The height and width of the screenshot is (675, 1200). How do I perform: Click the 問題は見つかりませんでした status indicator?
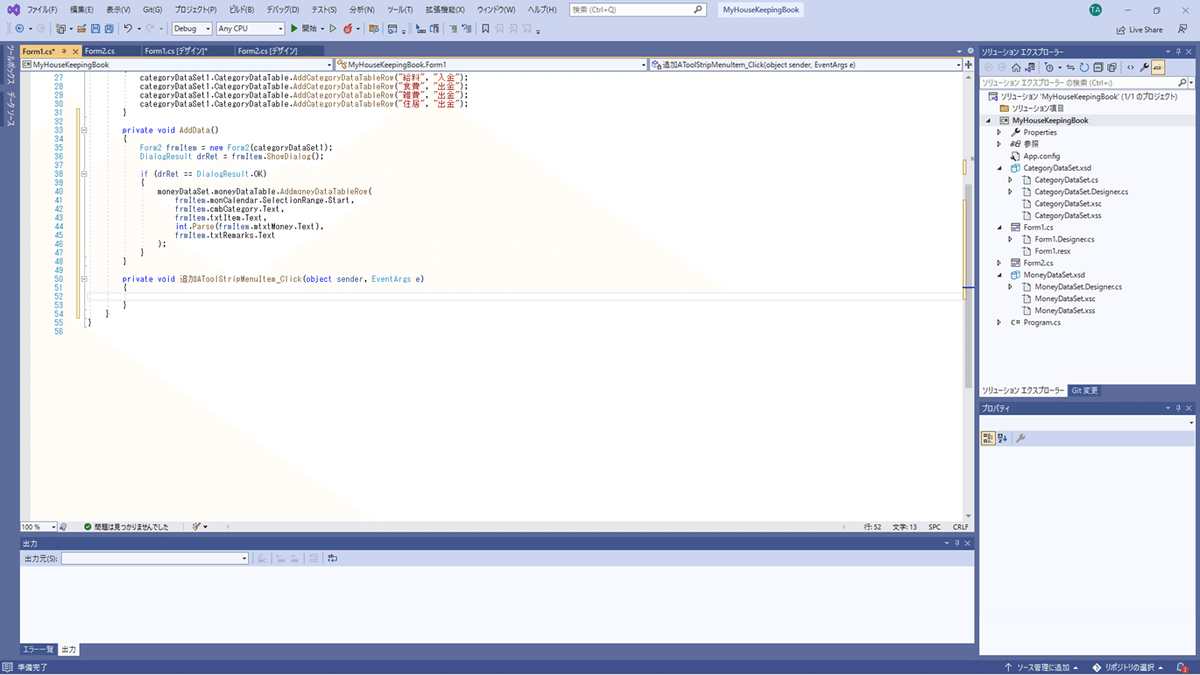(127, 526)
